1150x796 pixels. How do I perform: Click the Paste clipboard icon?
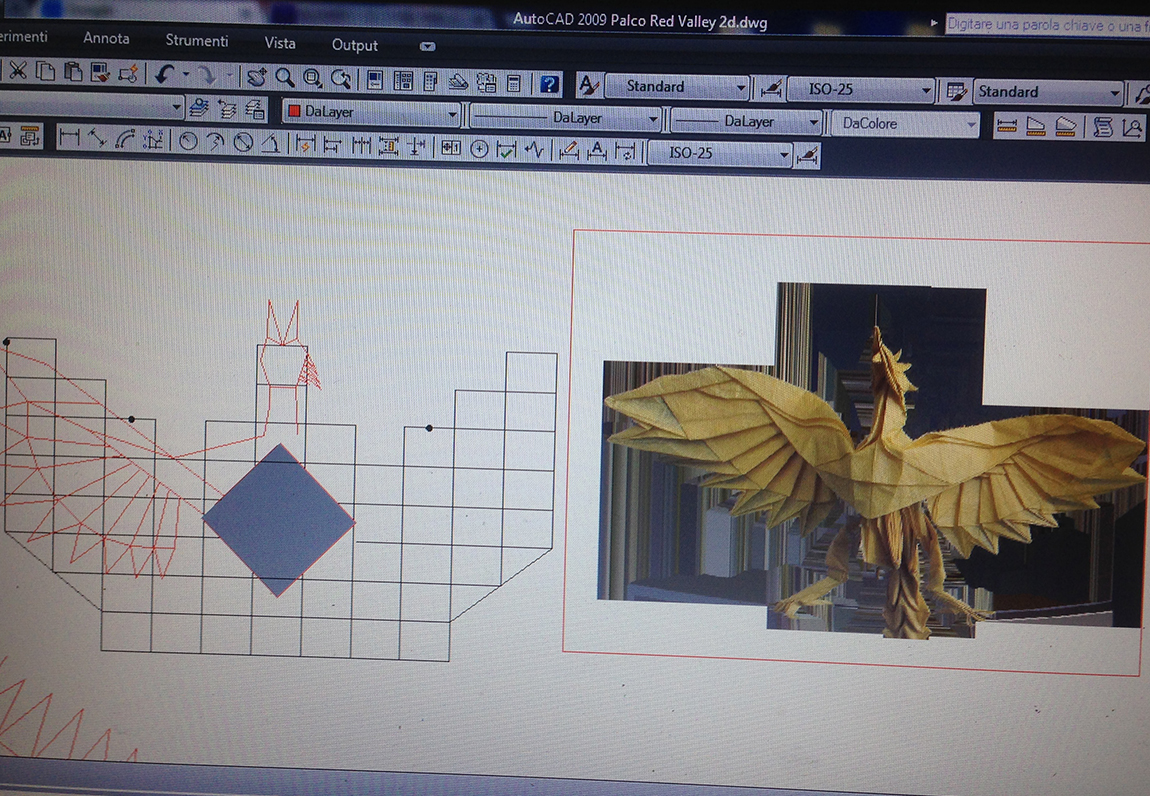[x=73, y=72]
